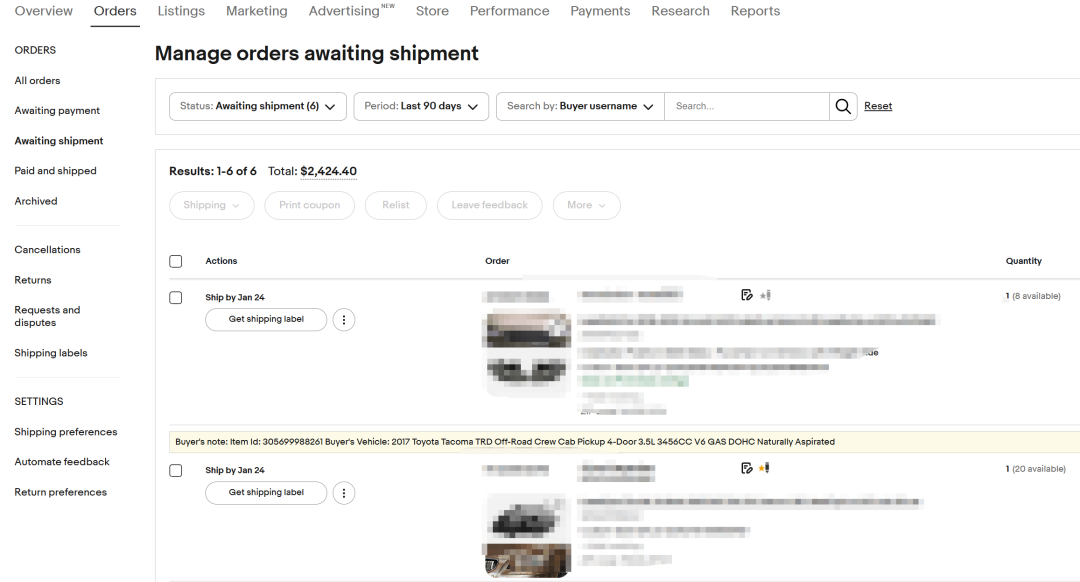Screen dimensions: 1080x582
Task: Select the second order's checkbox
Action: tap(176, 471)
